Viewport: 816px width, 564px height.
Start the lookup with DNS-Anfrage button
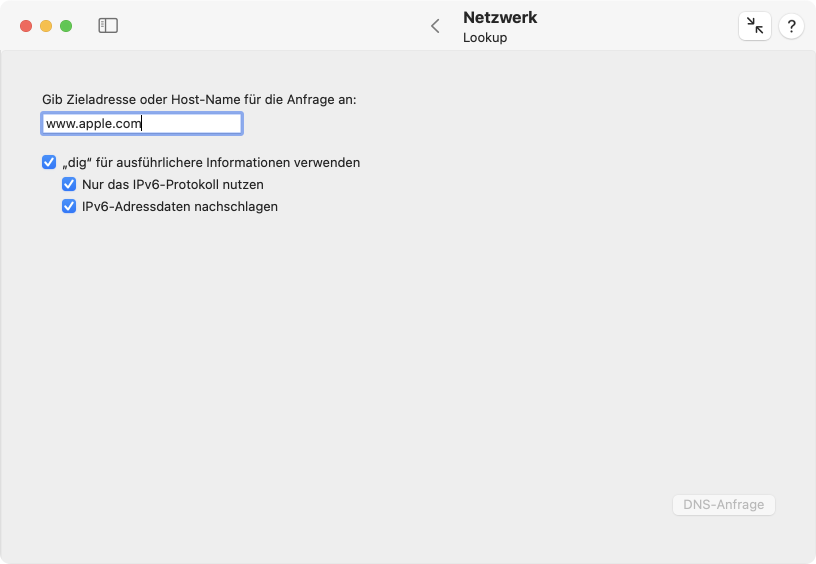tap(723, 505)
